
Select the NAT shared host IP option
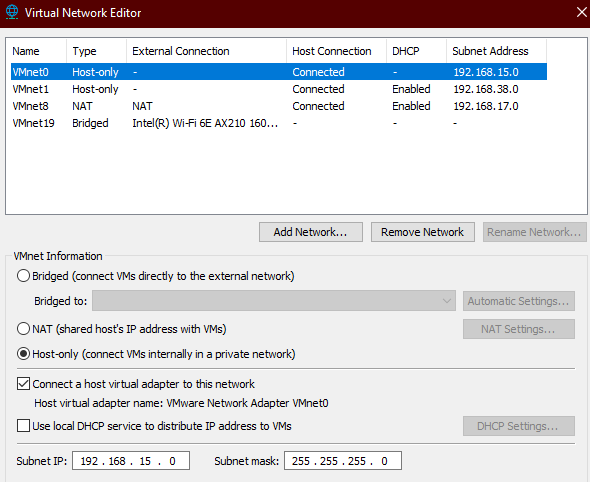(x=23, y=329)
